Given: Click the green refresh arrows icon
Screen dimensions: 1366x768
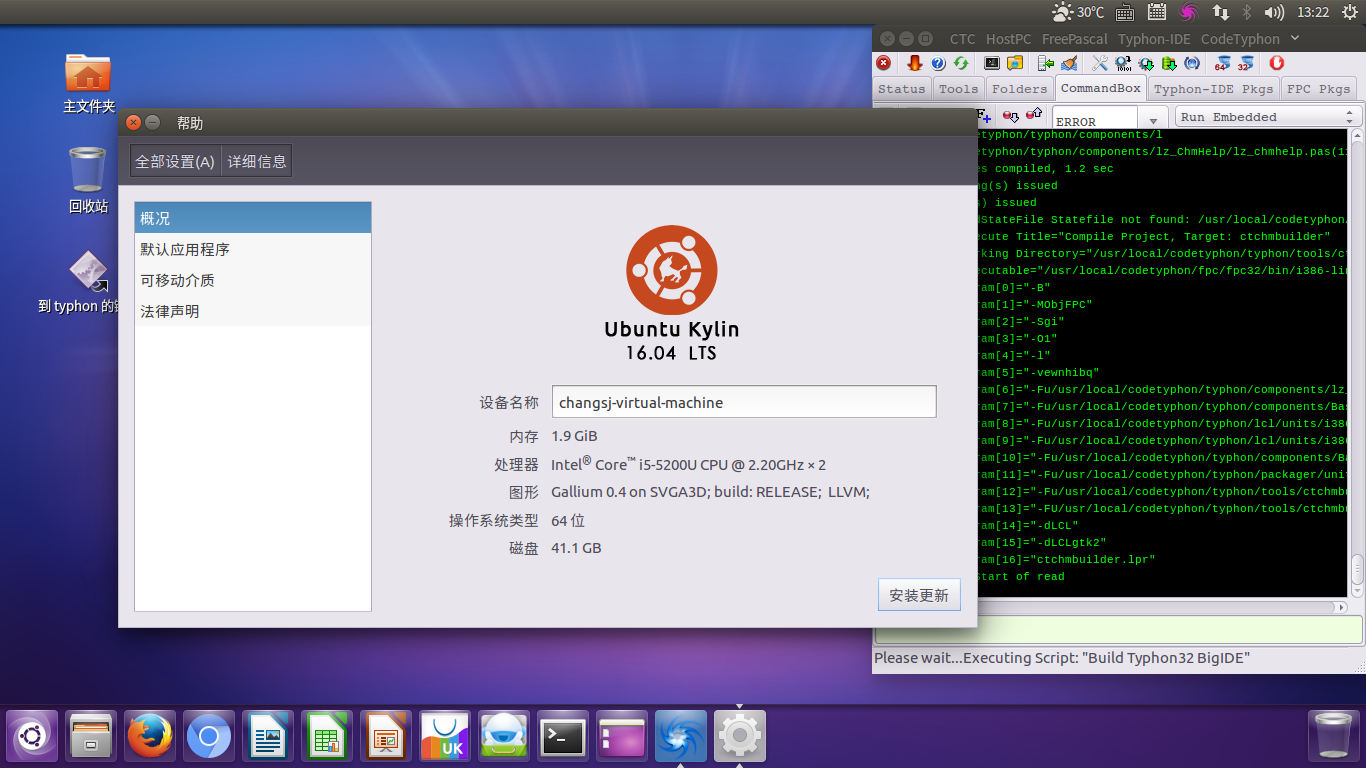Looking at the screenshot, I should (961, 63).
